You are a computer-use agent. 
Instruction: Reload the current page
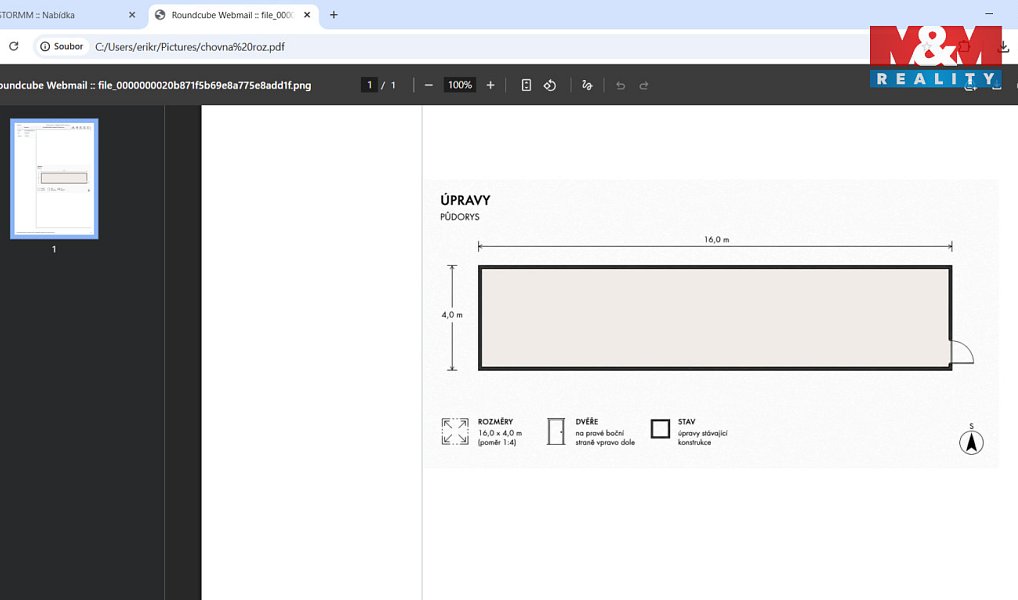pyautogui.click(x=14, y=46)
